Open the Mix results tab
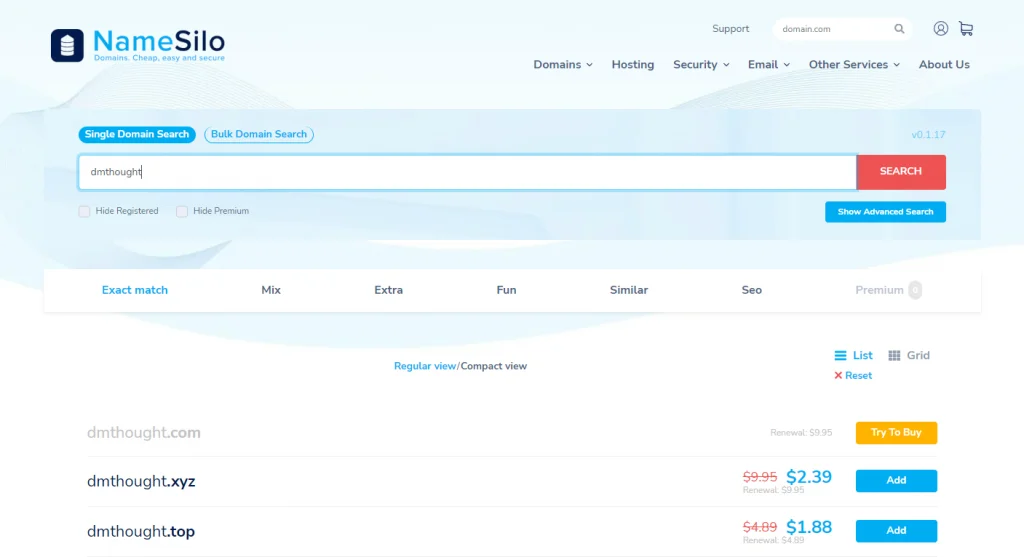This screenshot has width=1024, height=557. 271,290
